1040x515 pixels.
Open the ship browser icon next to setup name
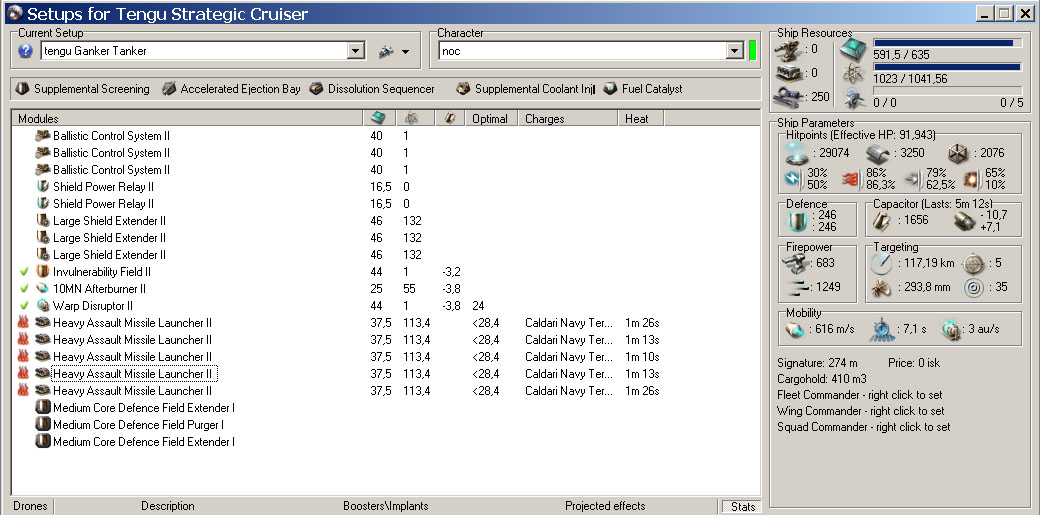(387, 51)
